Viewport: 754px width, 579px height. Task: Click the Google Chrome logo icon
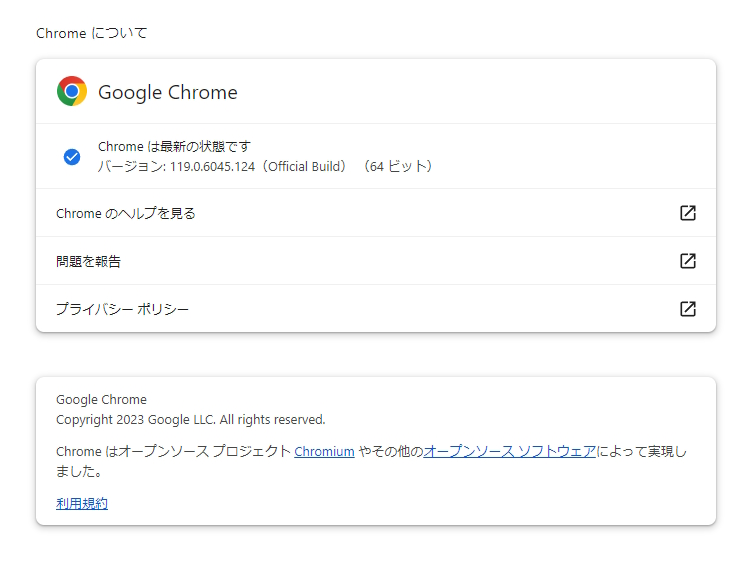point(72,91)
